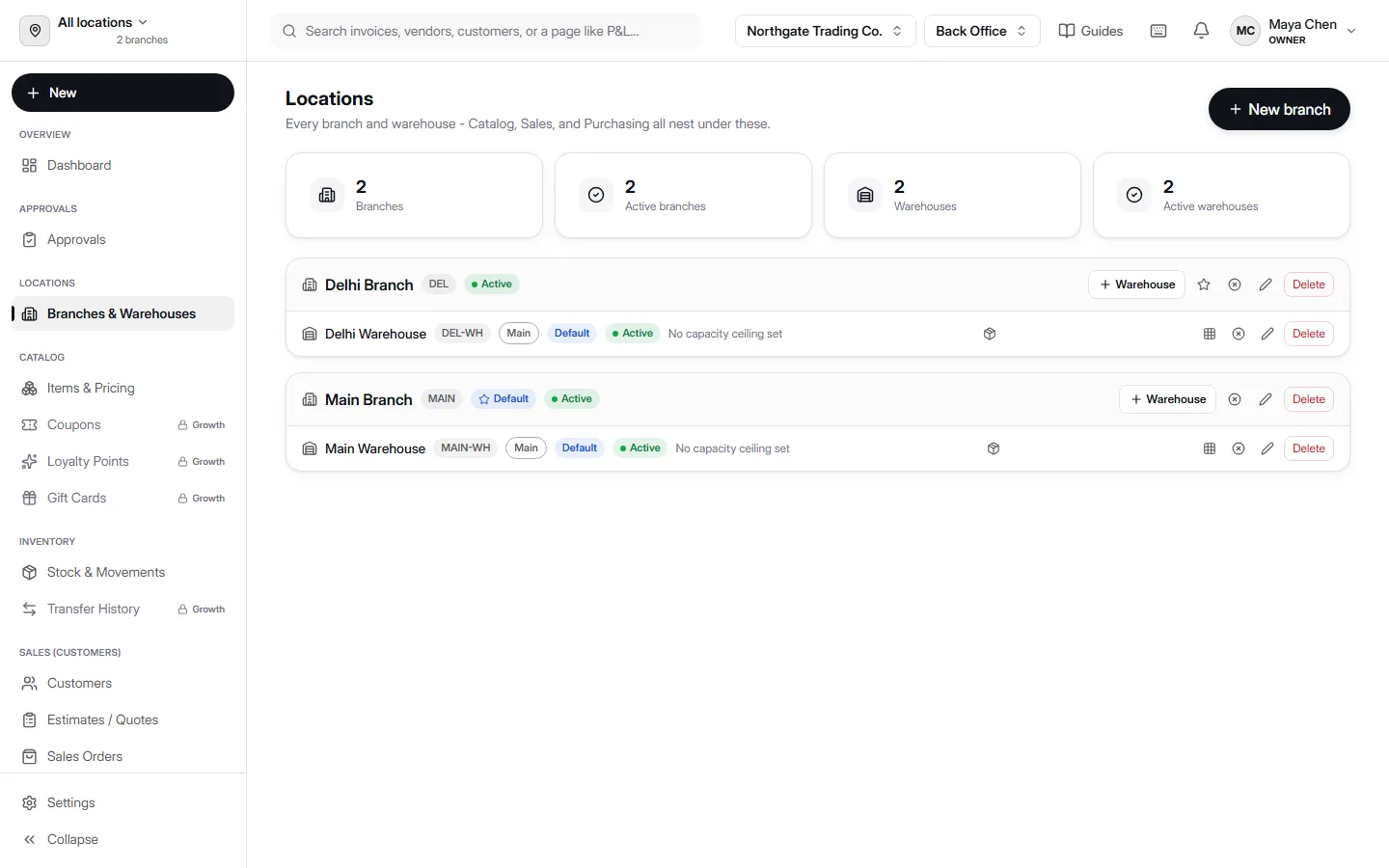Open Settings in sidebar

click(x=123, y=802)
